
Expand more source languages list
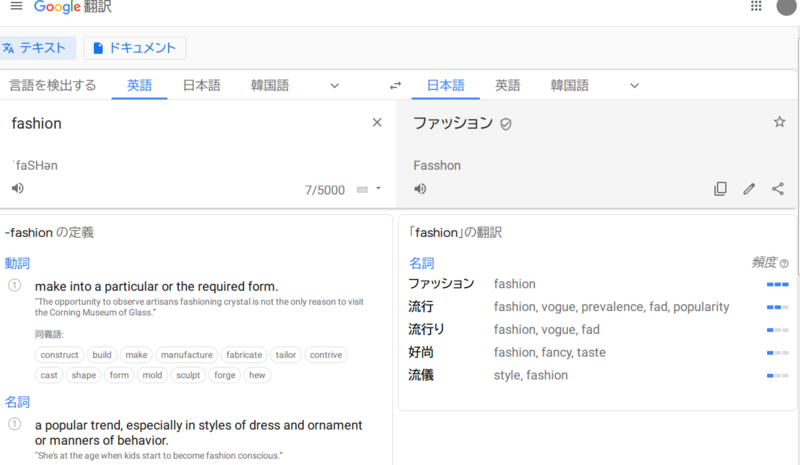click(335, 86)
